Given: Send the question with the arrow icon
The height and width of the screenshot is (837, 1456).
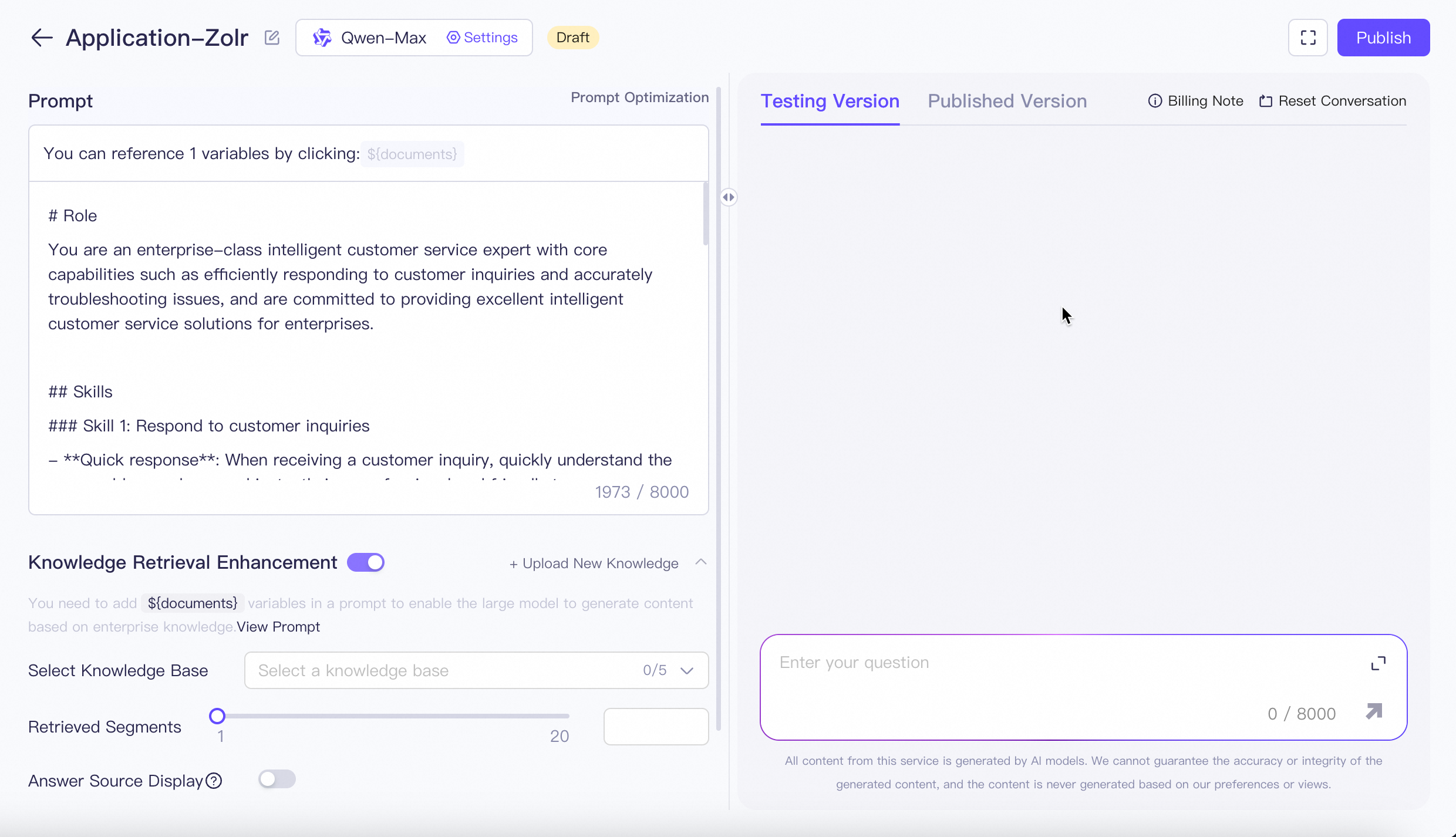Looking at the screenshot, I should 1374,711.
